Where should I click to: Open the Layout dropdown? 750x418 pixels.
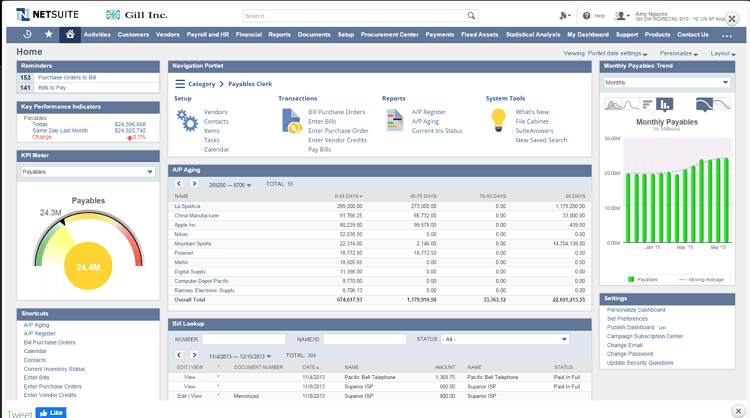(x=723, y=54)
